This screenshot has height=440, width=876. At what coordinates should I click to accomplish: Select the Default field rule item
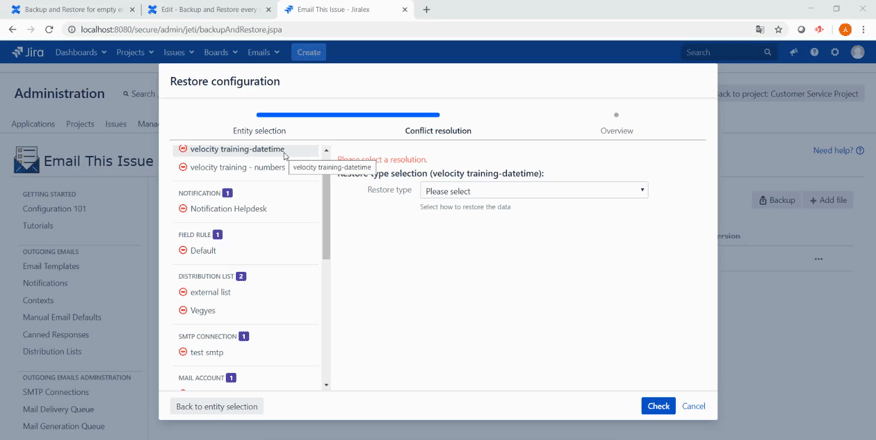(203, 250)
